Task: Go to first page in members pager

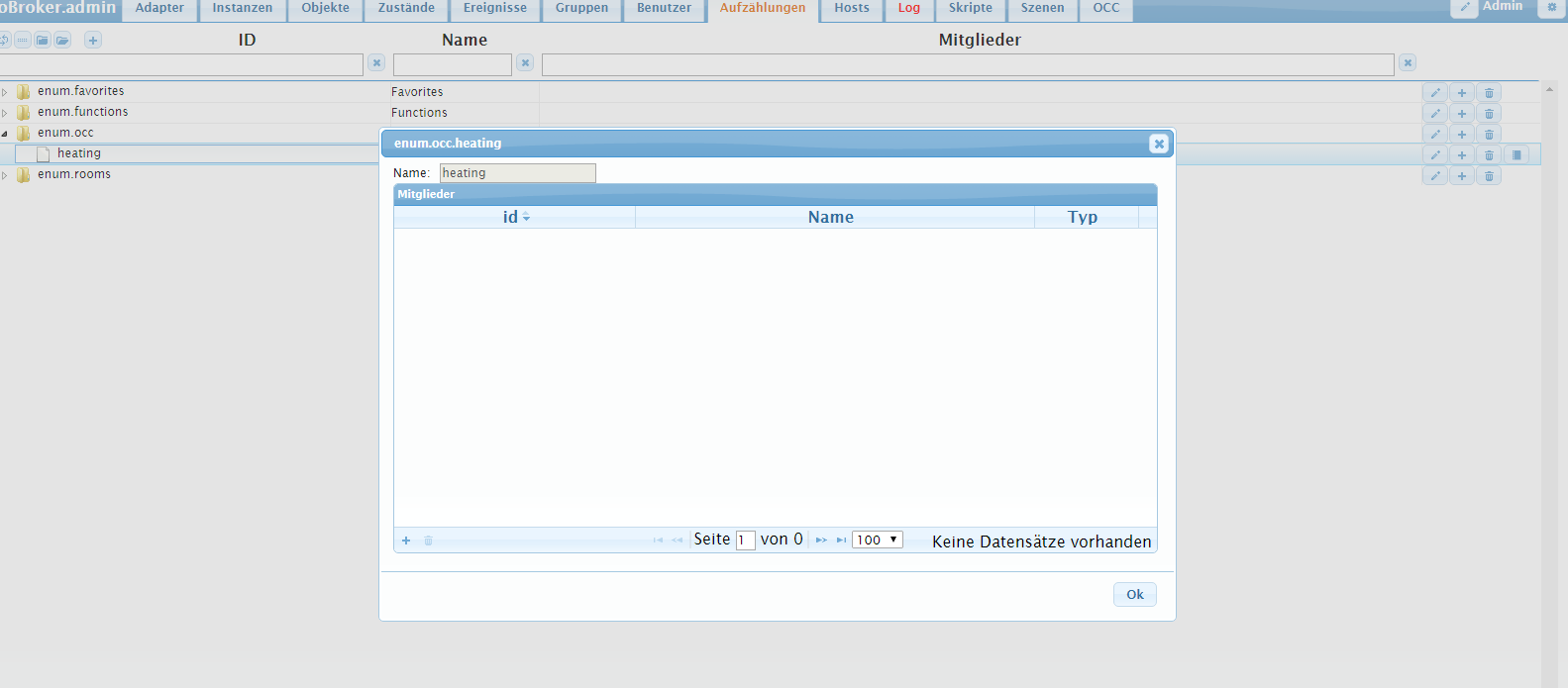Action: coord(658,541)
